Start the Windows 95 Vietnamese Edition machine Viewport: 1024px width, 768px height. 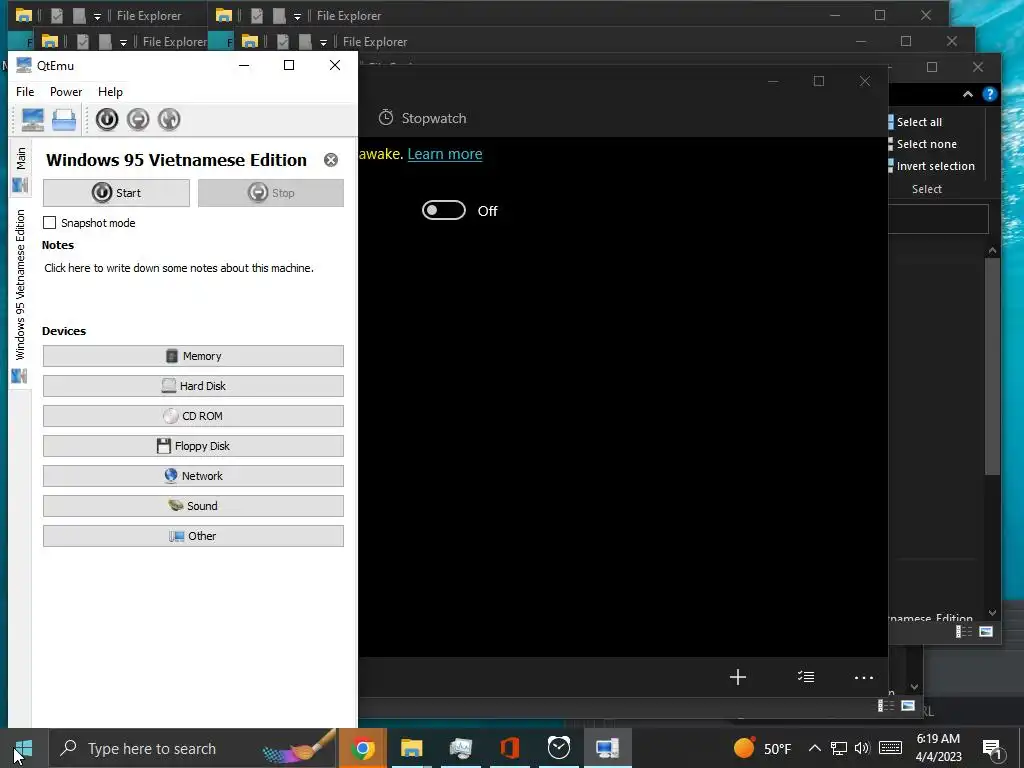pyautogui.click(x=116, y=193)
